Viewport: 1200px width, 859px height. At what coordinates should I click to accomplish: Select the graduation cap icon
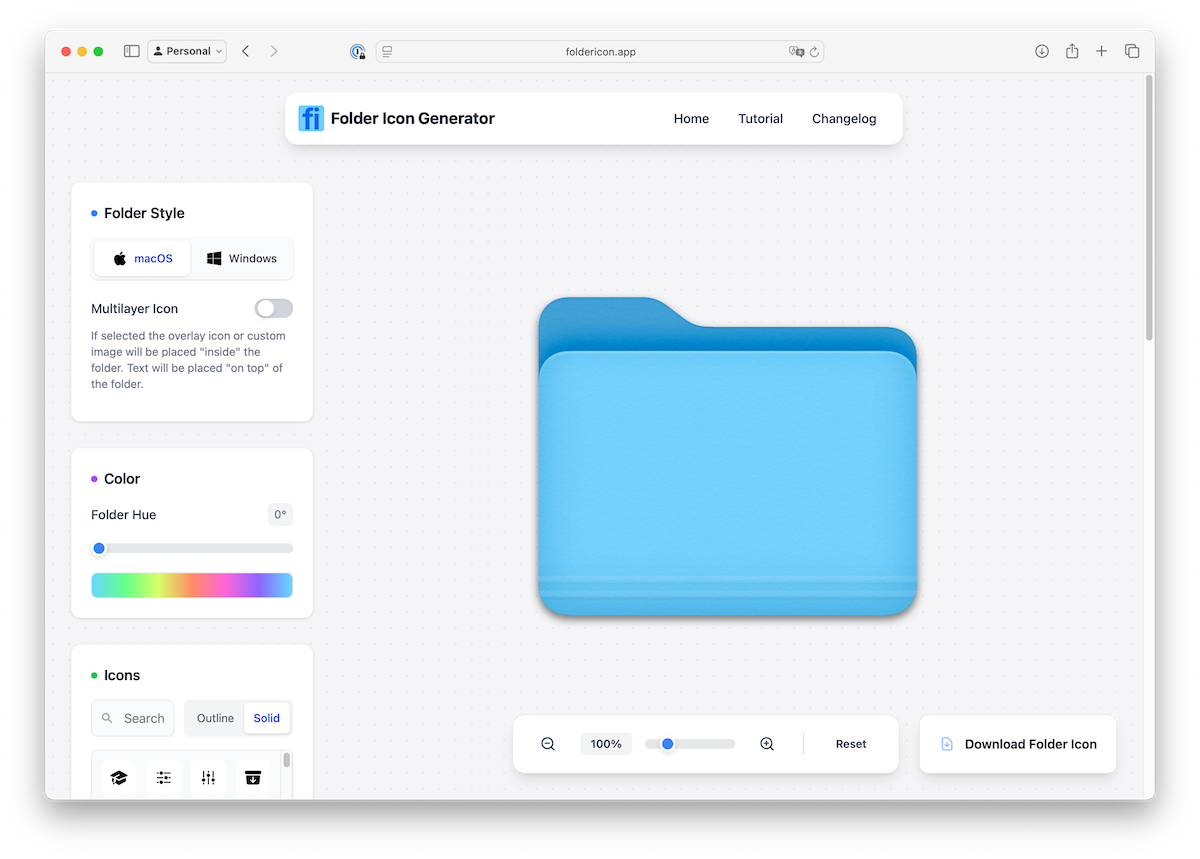(x=118, y=777)
